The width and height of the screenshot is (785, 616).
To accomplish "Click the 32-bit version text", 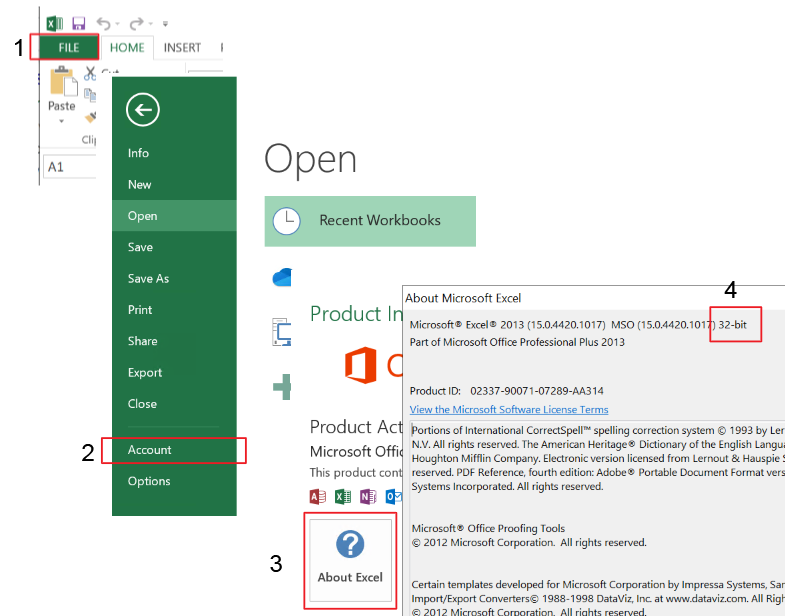I will [732, 325].
